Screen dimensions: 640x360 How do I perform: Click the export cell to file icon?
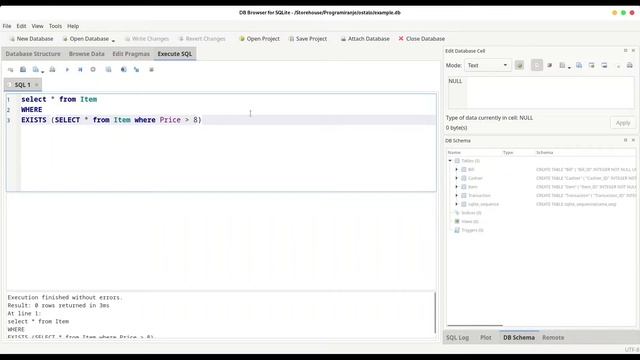coord(604,65)
